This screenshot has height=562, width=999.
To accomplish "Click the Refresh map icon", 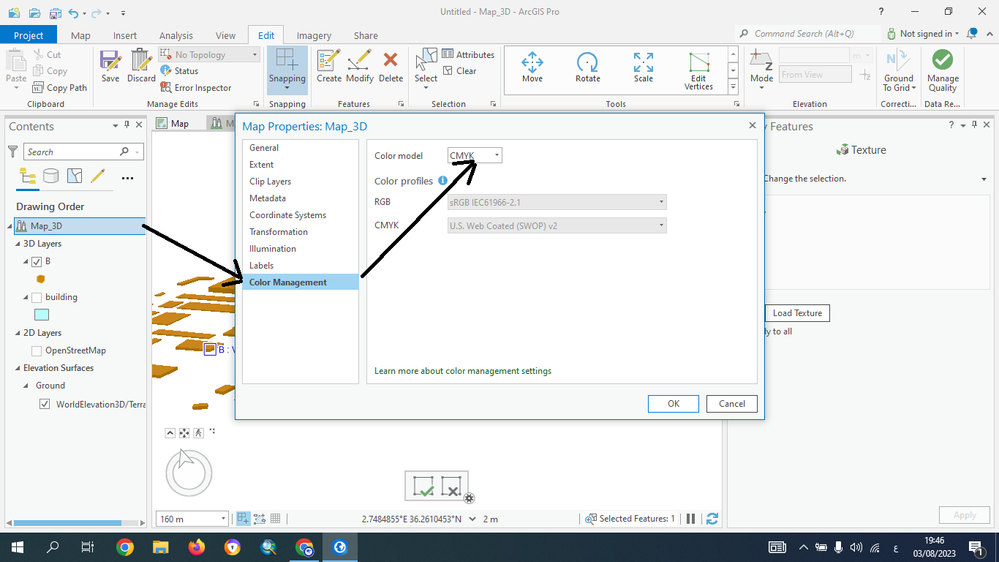I will 712,519.
